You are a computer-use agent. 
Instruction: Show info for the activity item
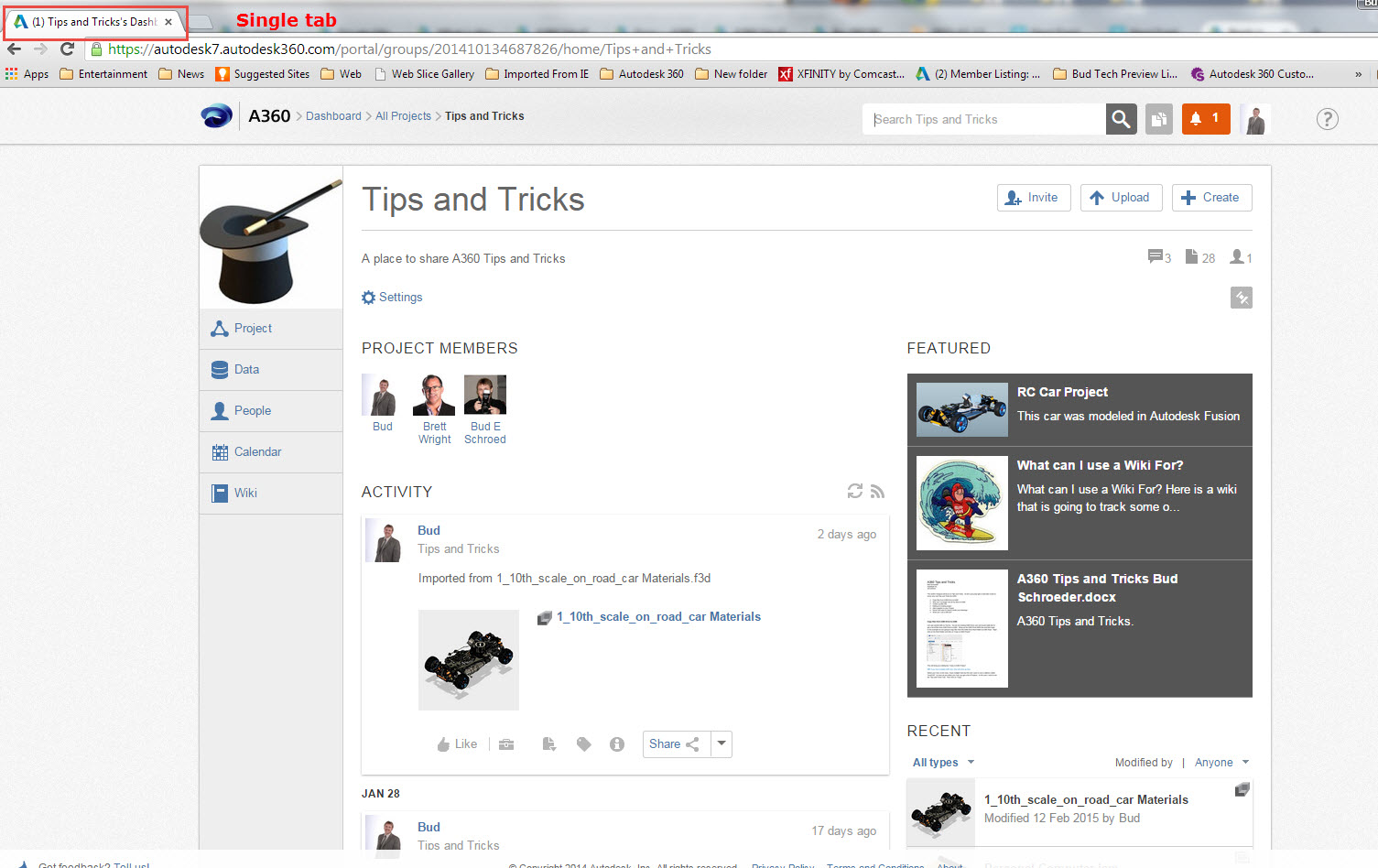coord(616,743)
